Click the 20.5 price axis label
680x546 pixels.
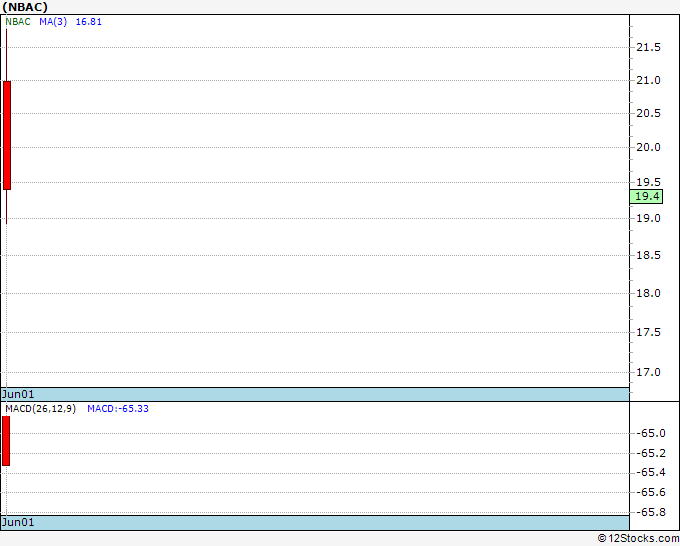tap(648, 113)
